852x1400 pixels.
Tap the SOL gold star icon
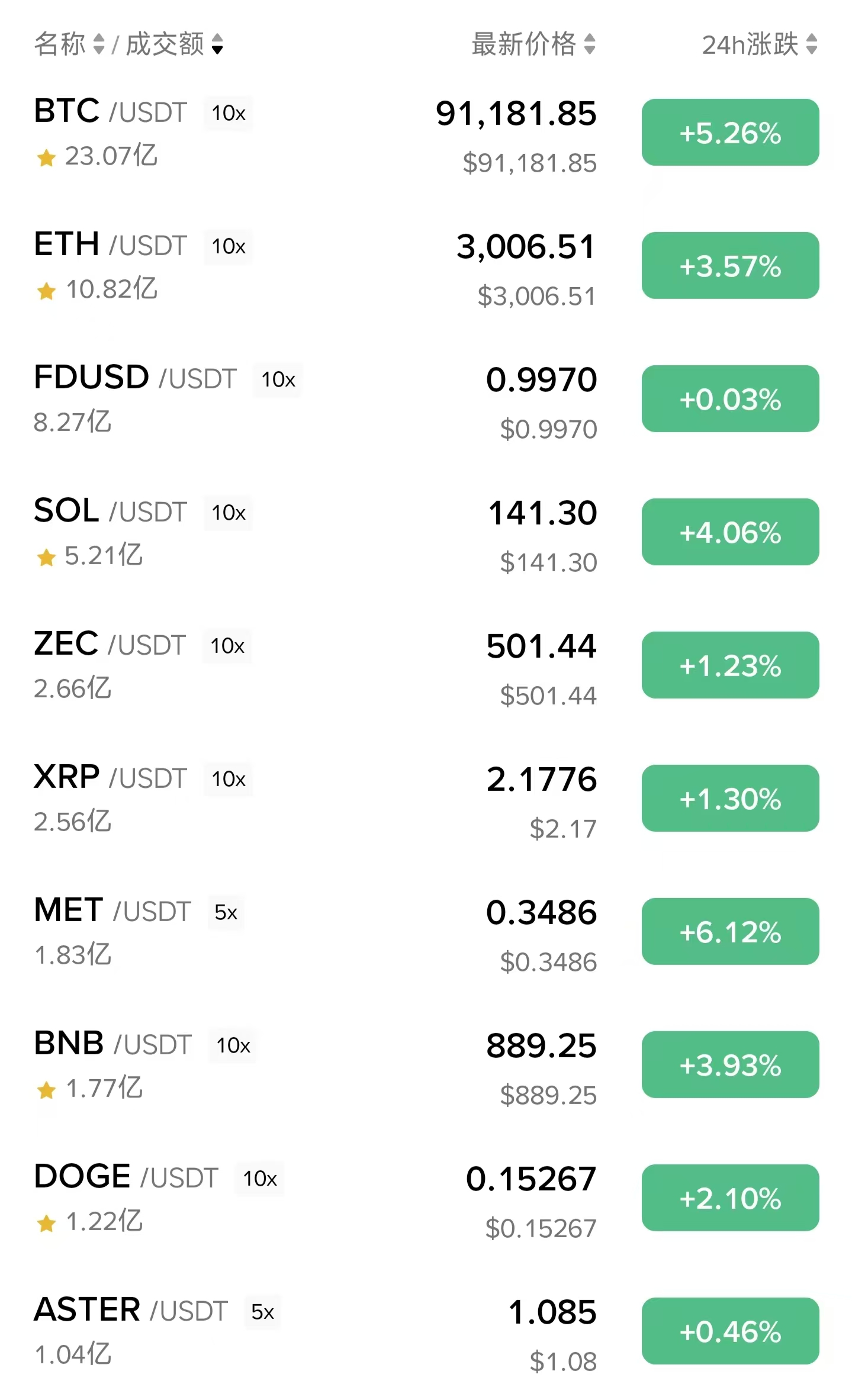coord(46,557)
